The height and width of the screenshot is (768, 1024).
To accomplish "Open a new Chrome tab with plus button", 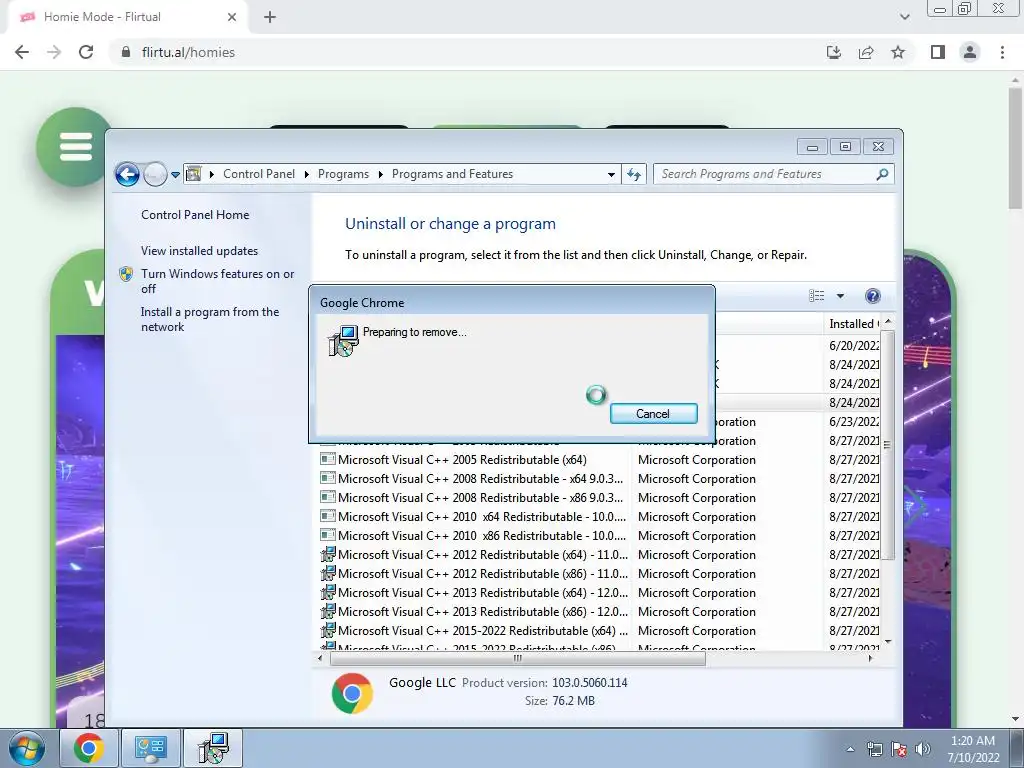I will (x=270, y=17).
